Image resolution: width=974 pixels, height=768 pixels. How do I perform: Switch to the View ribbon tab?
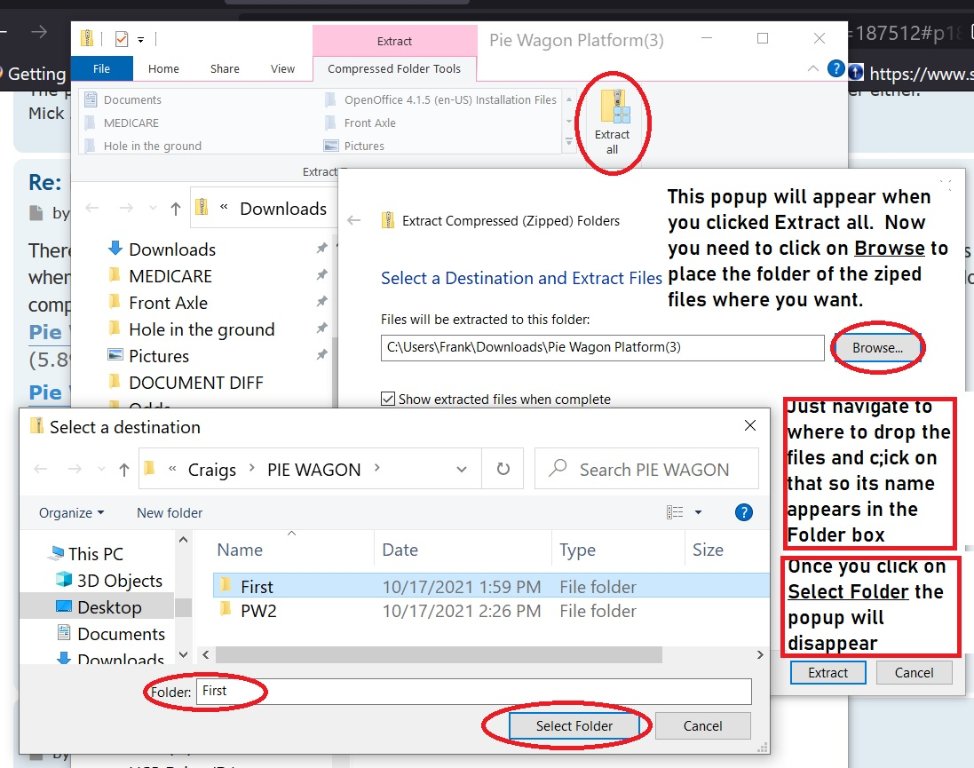coord(283,69)
